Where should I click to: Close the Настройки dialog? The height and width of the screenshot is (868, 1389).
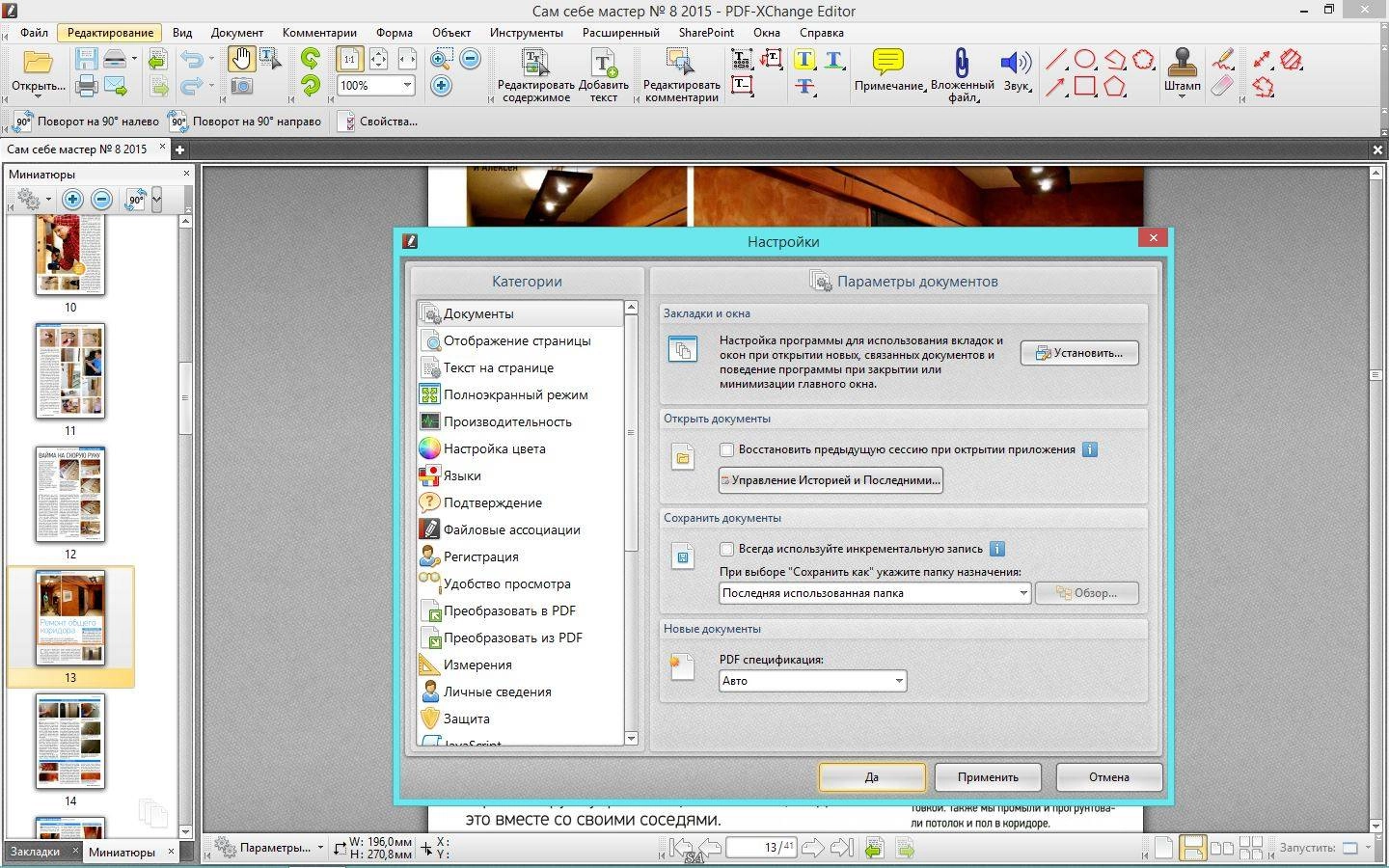pyautogui.click(x=1153, y=238)
